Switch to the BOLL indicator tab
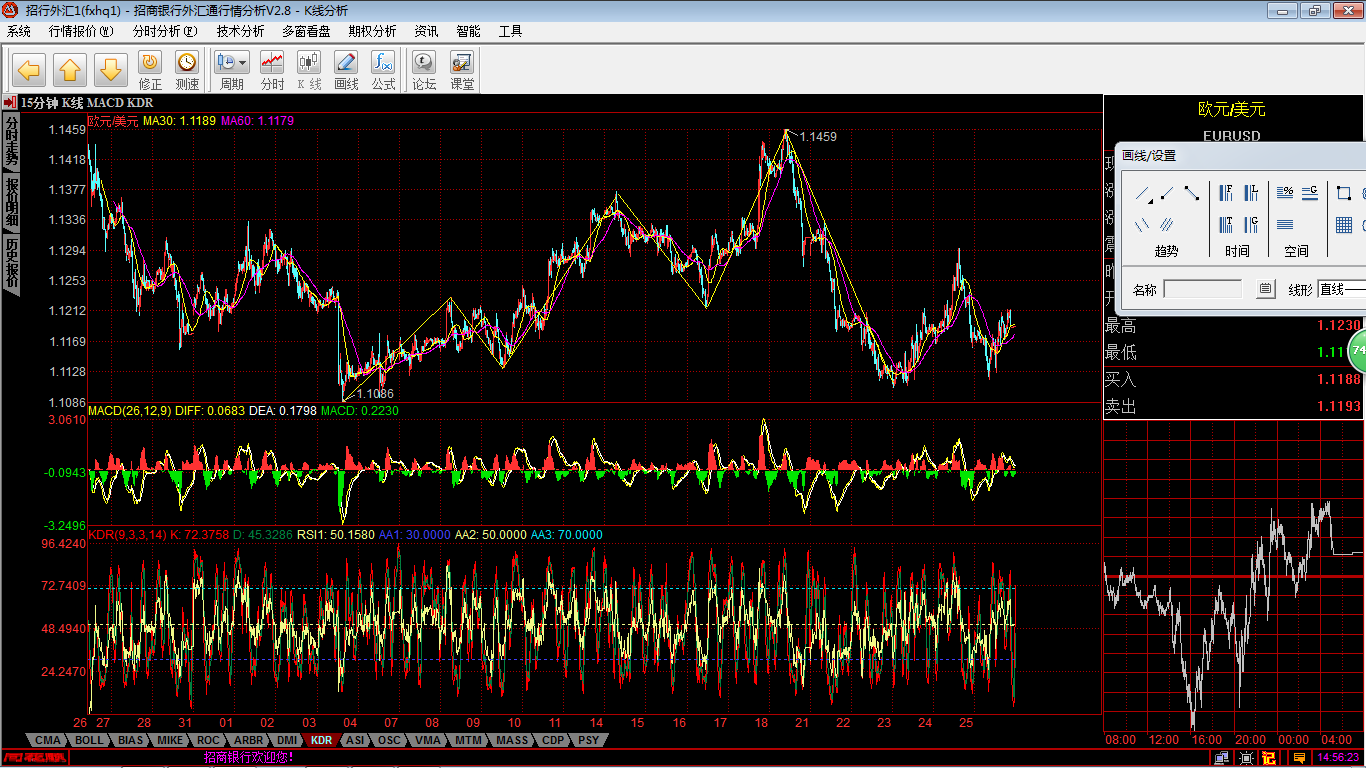Screen dimensions: 1366x768 coord(89,741)
